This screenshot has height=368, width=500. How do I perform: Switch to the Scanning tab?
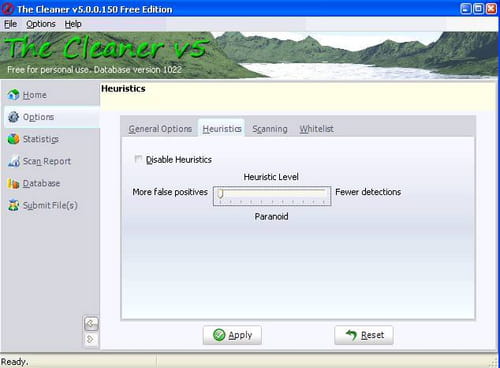pos(270,129)
